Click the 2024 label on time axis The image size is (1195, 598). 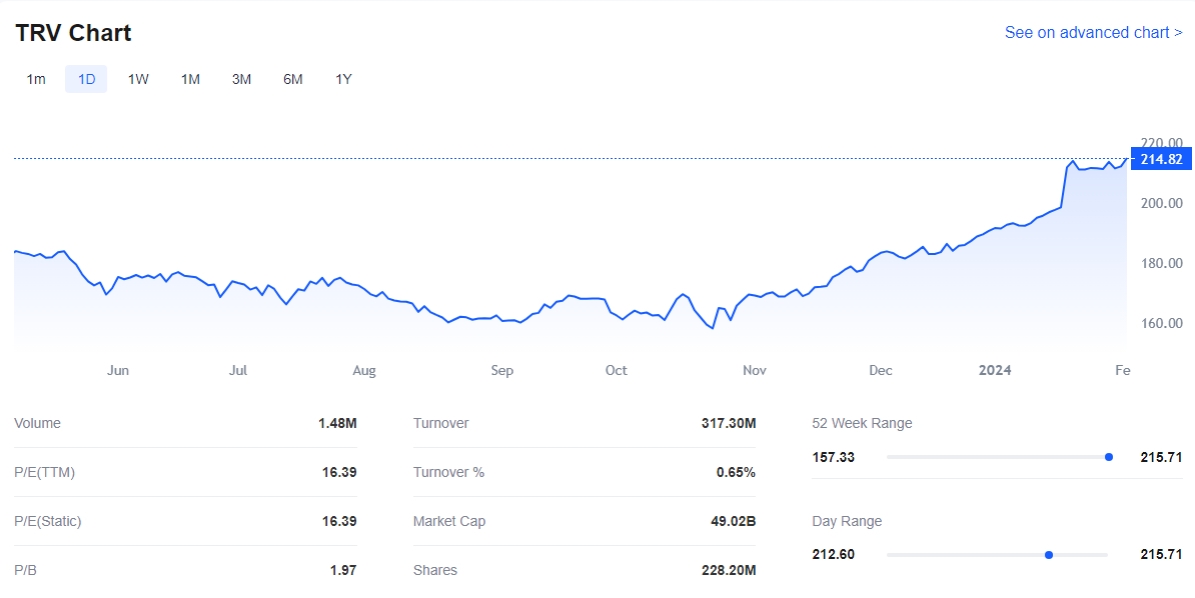pyautogui.click(x=994, y=370)
